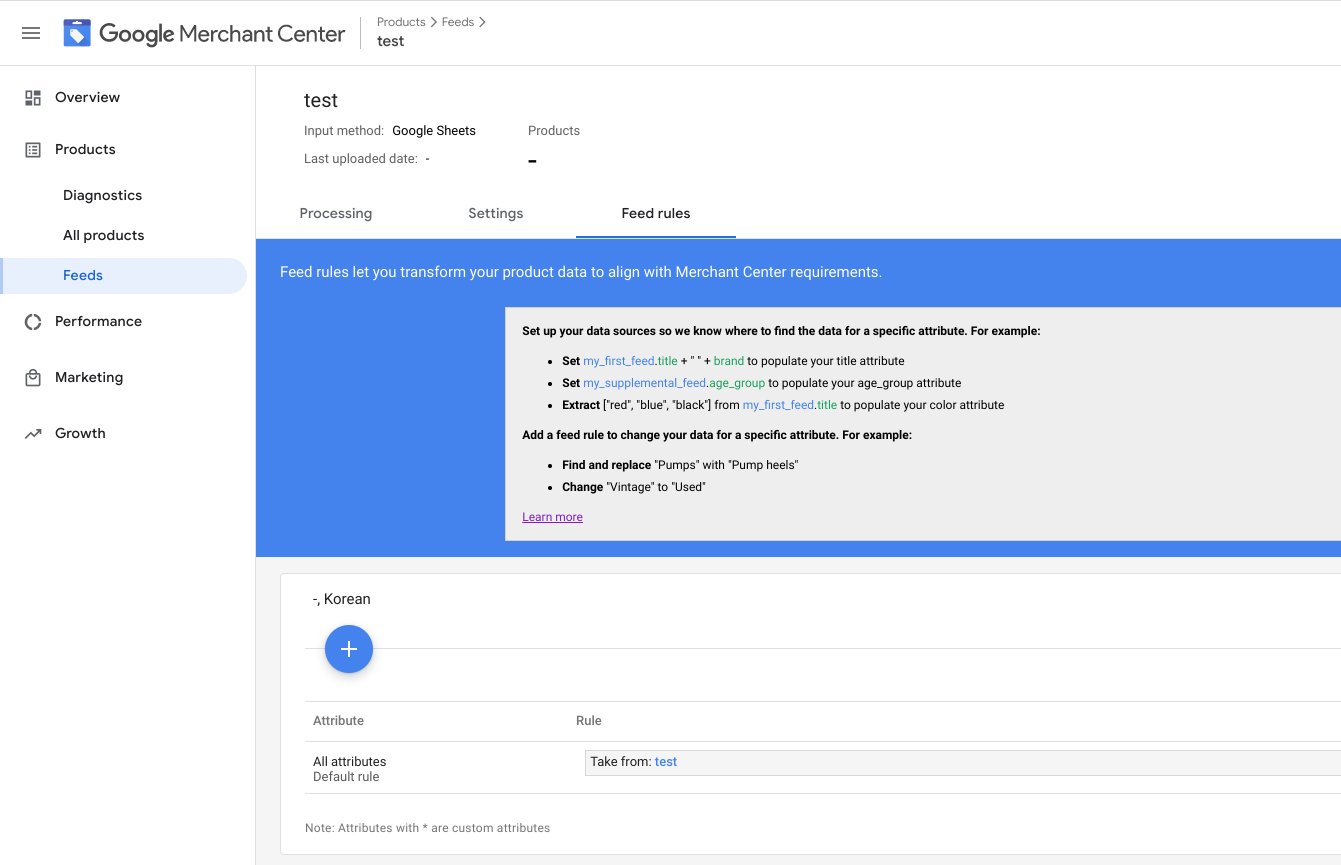Image resolution: width=1341 pixels, height=865 pixels.
Task: Click my_first_feed.title in the Set example
Action: (630, 361)
